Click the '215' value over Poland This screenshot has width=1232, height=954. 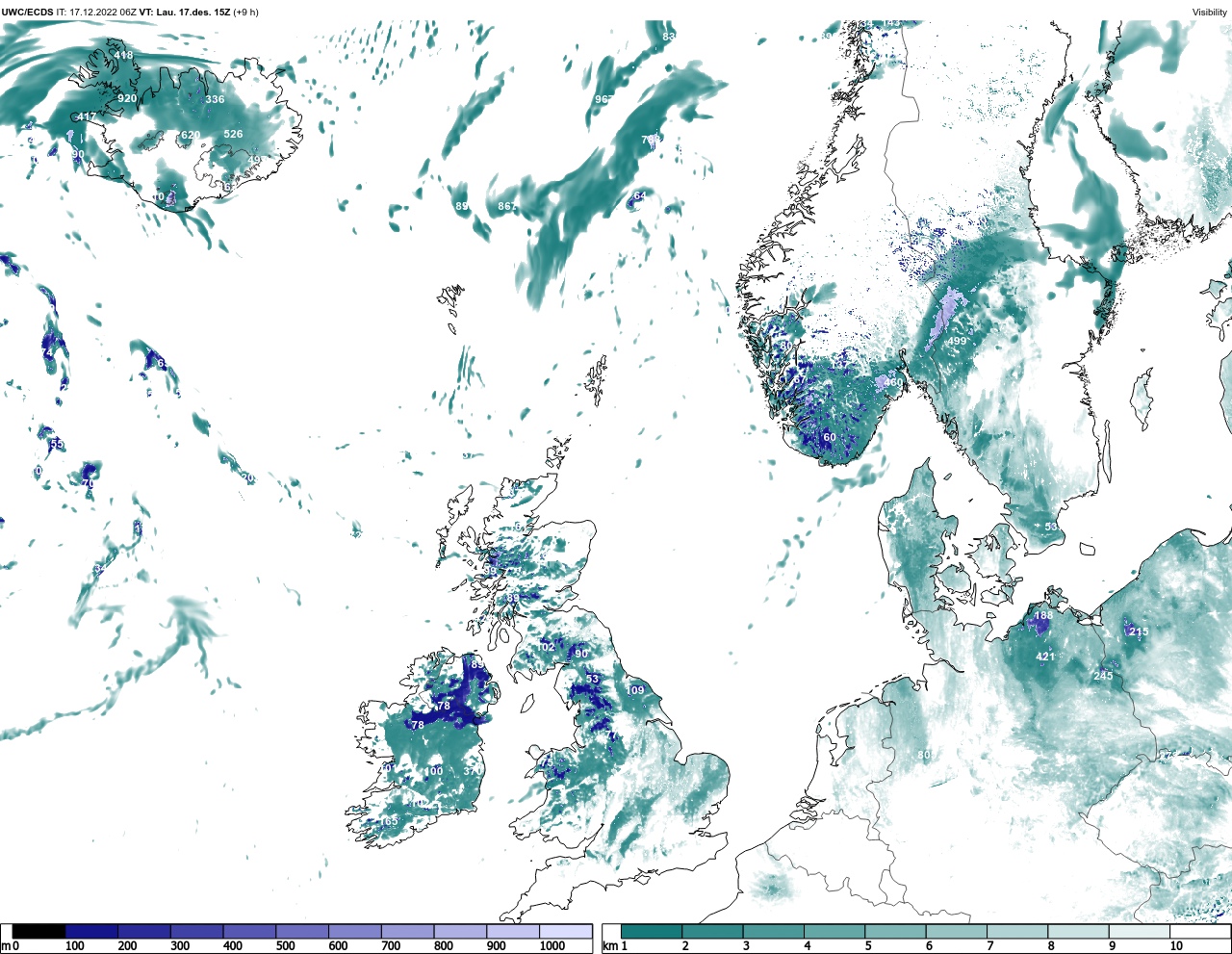1139,632
